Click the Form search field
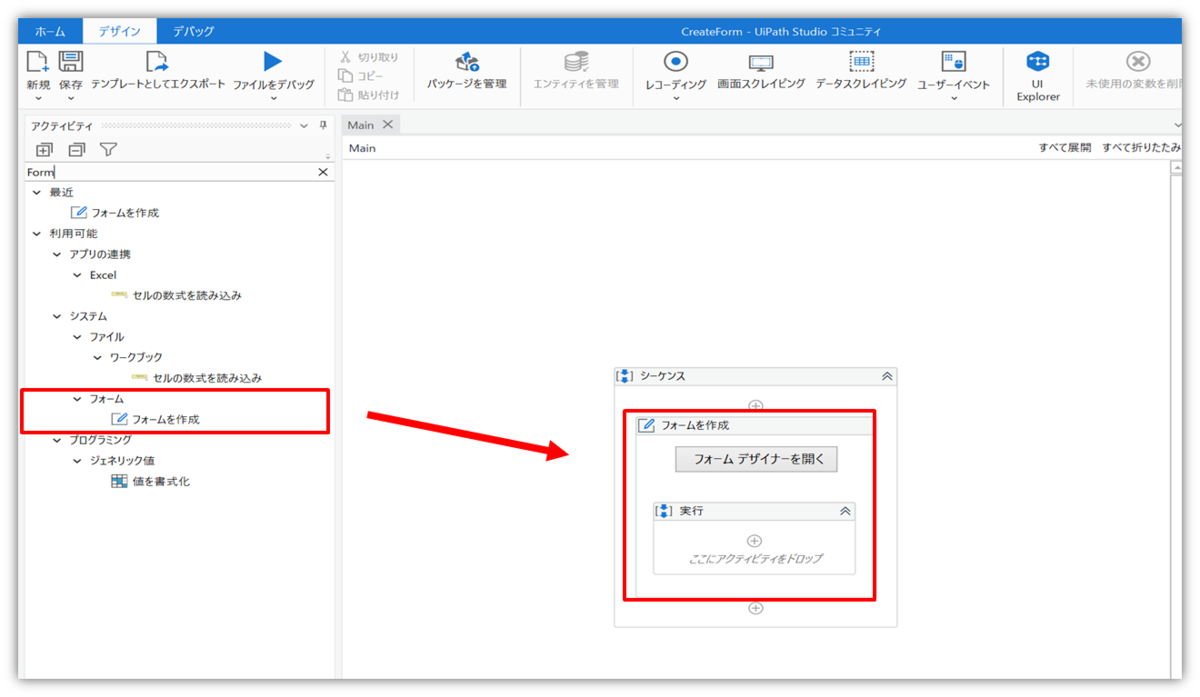The width and height of the screenshot is (1200, 697). 170,172
